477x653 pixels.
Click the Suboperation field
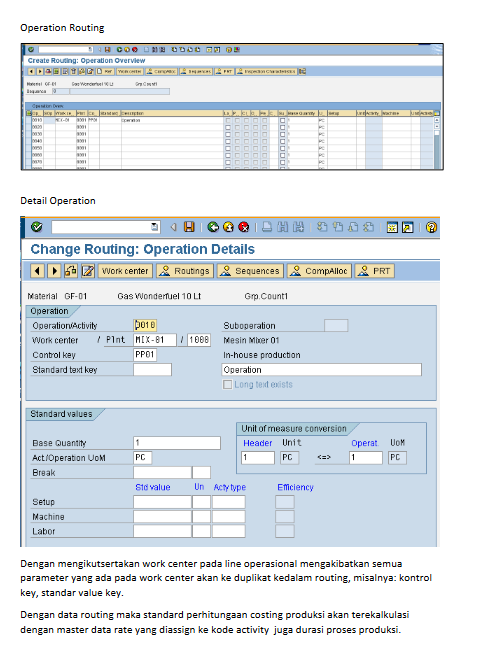coord(336,325)
